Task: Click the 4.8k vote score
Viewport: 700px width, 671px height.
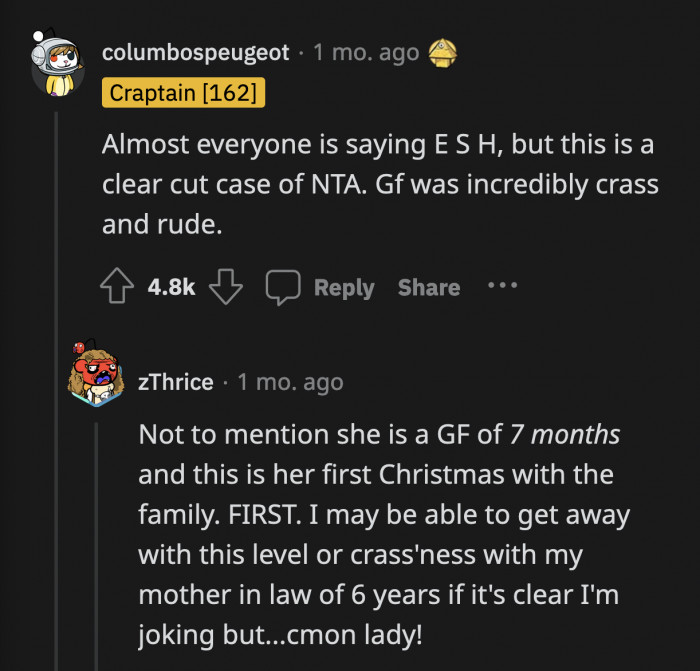Action: [x=171, y=288]
